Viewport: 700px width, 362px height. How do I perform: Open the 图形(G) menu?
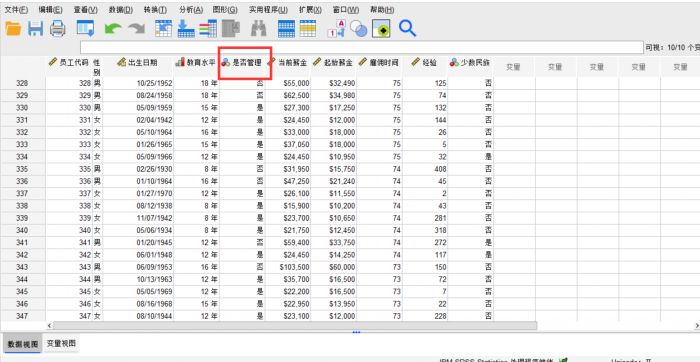[225, 9]
